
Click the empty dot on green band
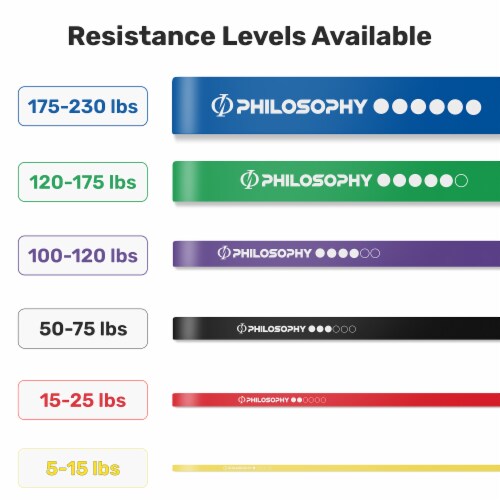[x=461, y=180]
